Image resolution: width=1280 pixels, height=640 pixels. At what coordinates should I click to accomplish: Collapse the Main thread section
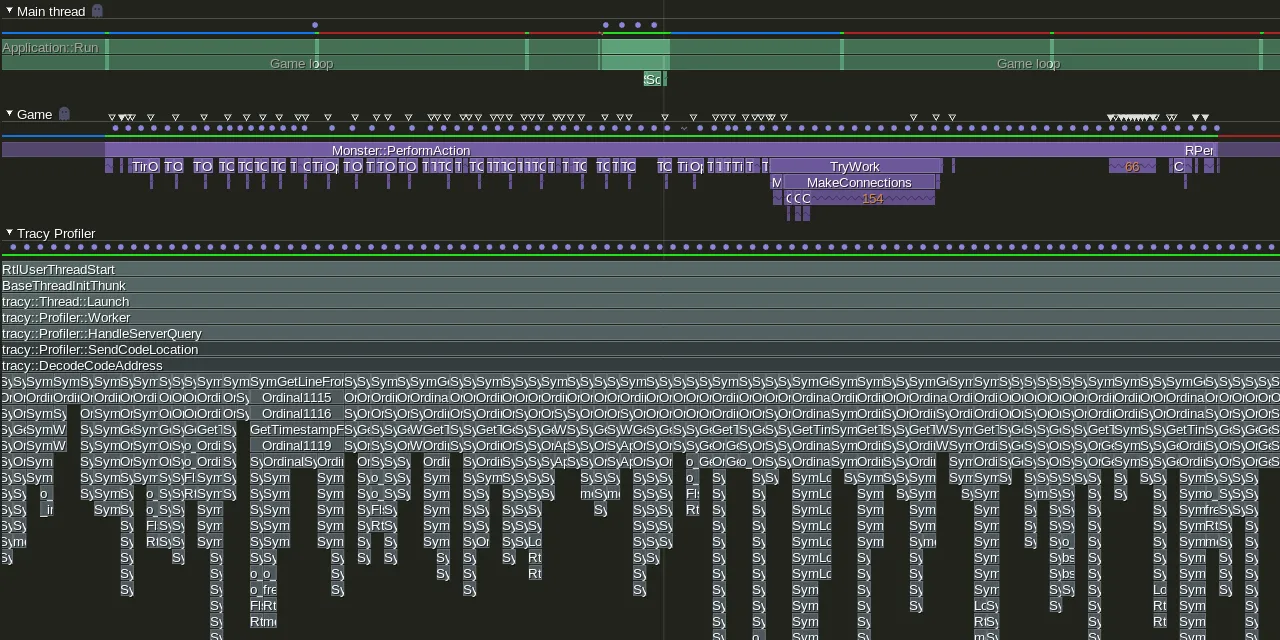tap(9, 11)
